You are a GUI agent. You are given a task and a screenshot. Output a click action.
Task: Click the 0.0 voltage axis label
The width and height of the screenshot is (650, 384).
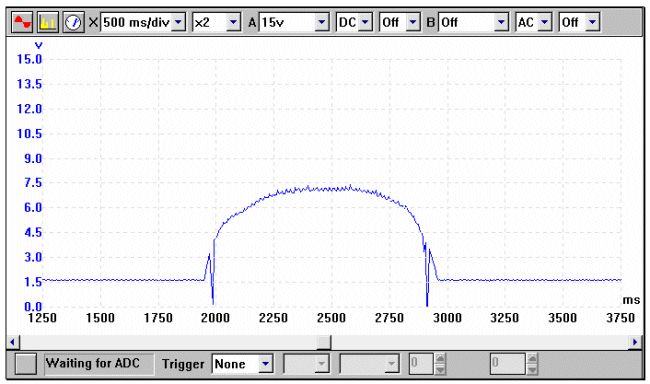33,307
